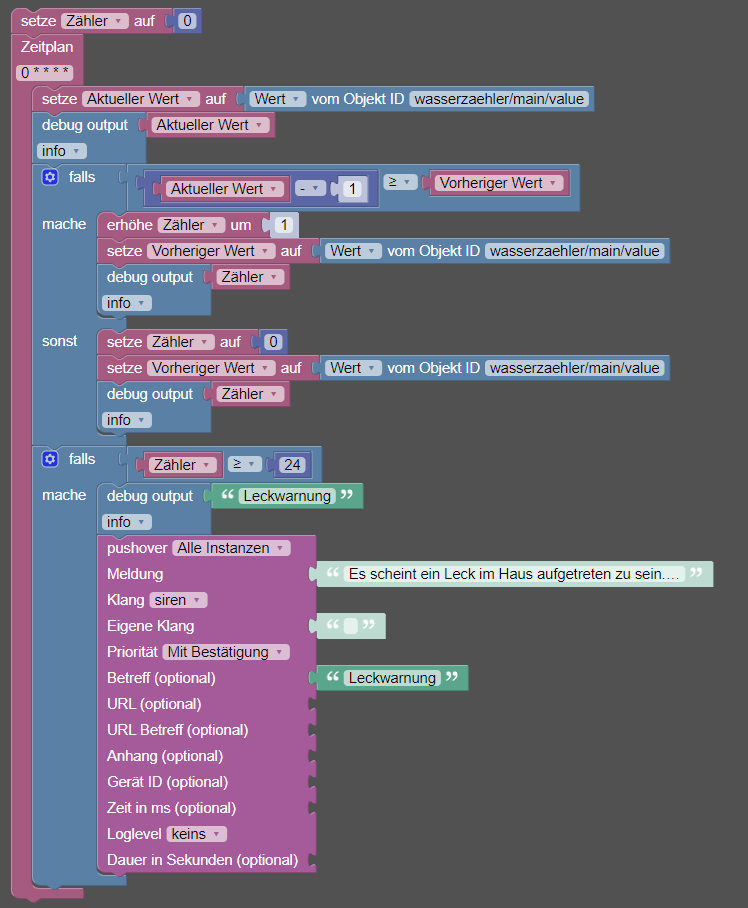Screen dimensions: 748x908
Task: Click object ID wasserzaehler/main/value in Aktueller Wert row
Action: (x=499, y=99)
